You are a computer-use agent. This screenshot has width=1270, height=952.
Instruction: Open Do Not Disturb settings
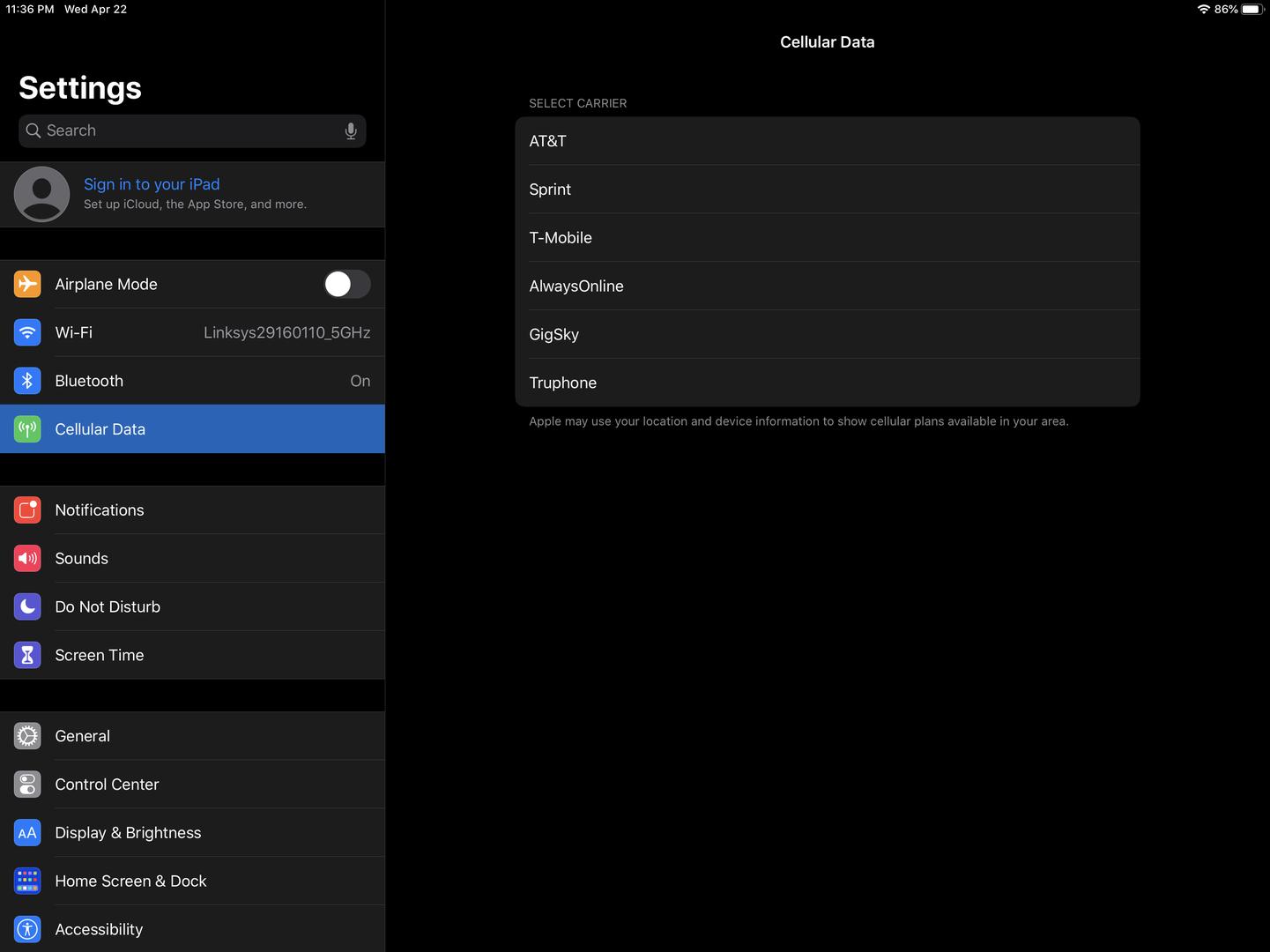tap(192, 606)
